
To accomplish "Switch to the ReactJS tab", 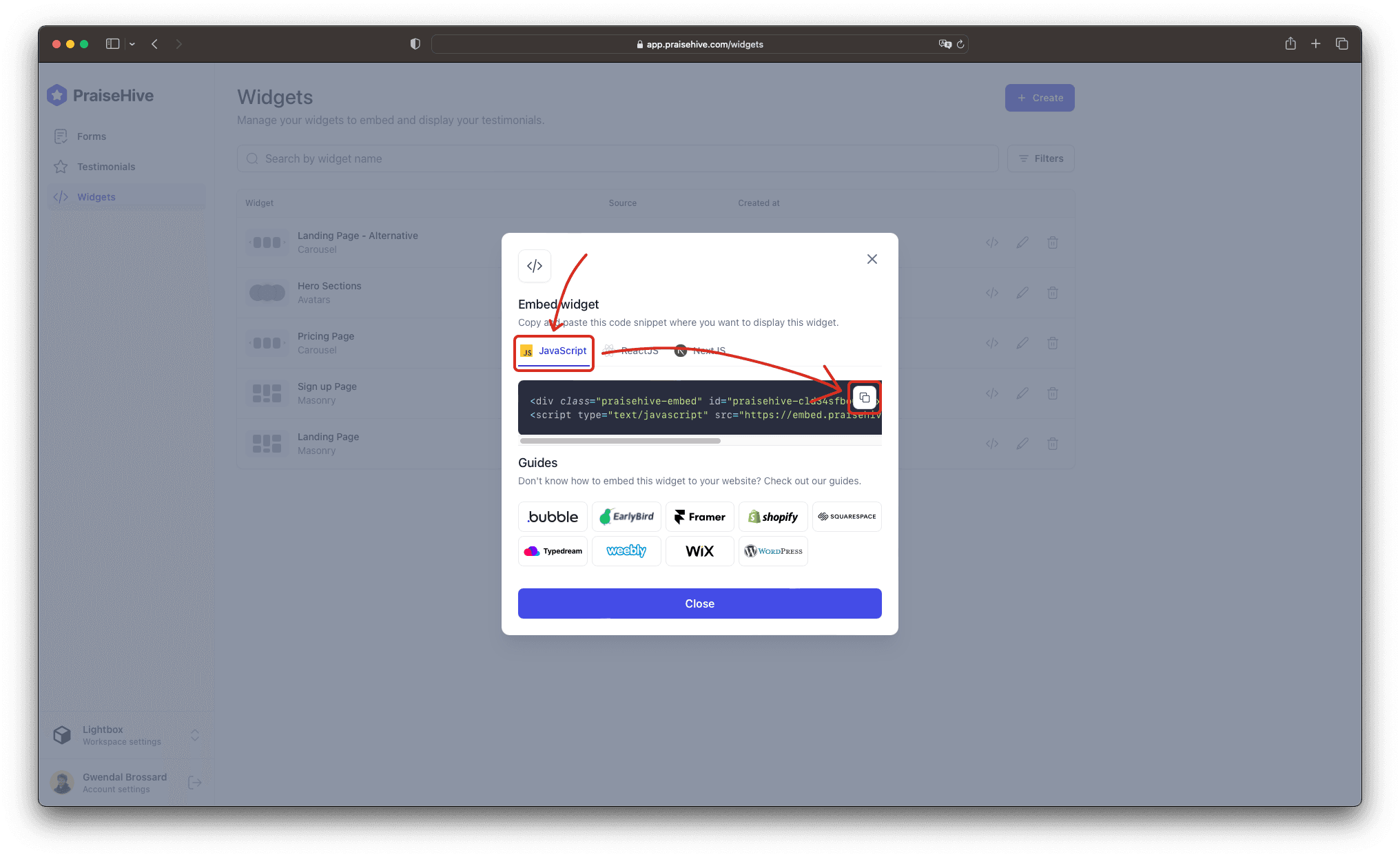I will pyautogui.click(x=631, y=350).
